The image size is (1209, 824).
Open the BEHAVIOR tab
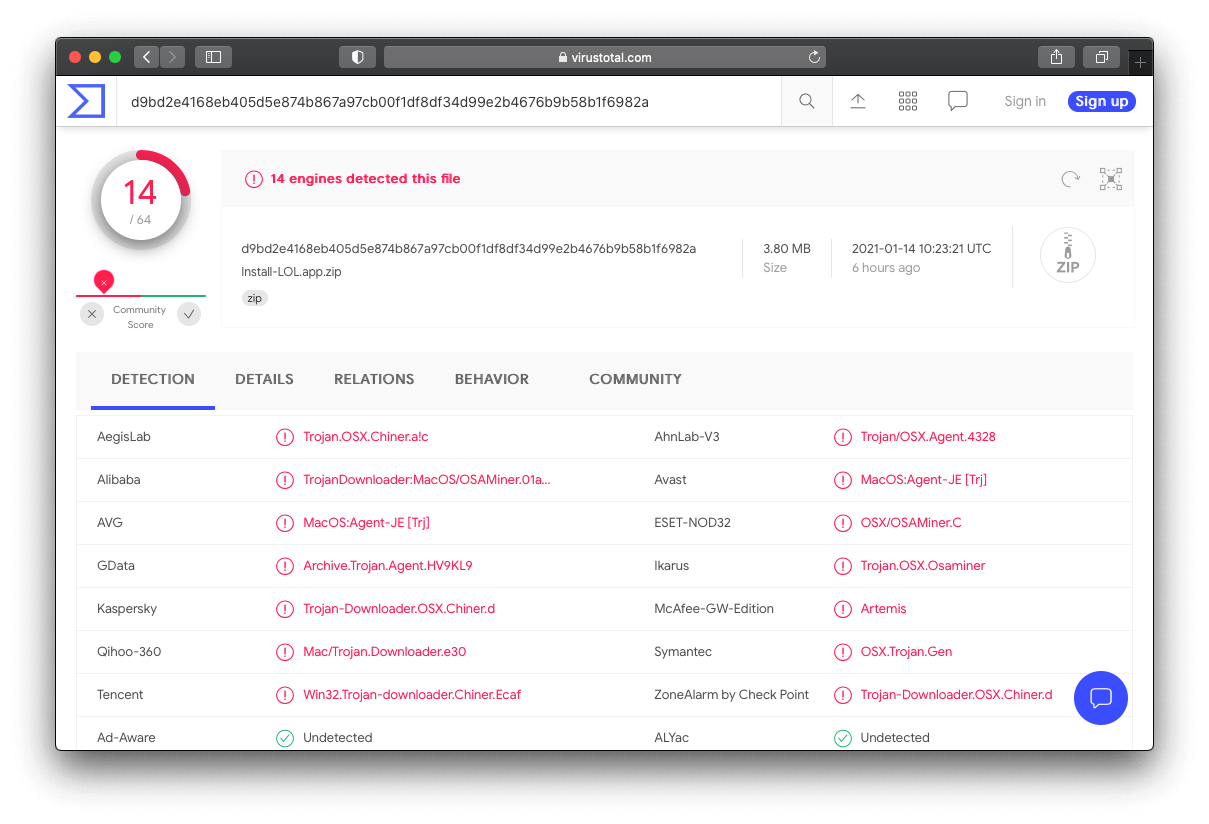(492, 379)
